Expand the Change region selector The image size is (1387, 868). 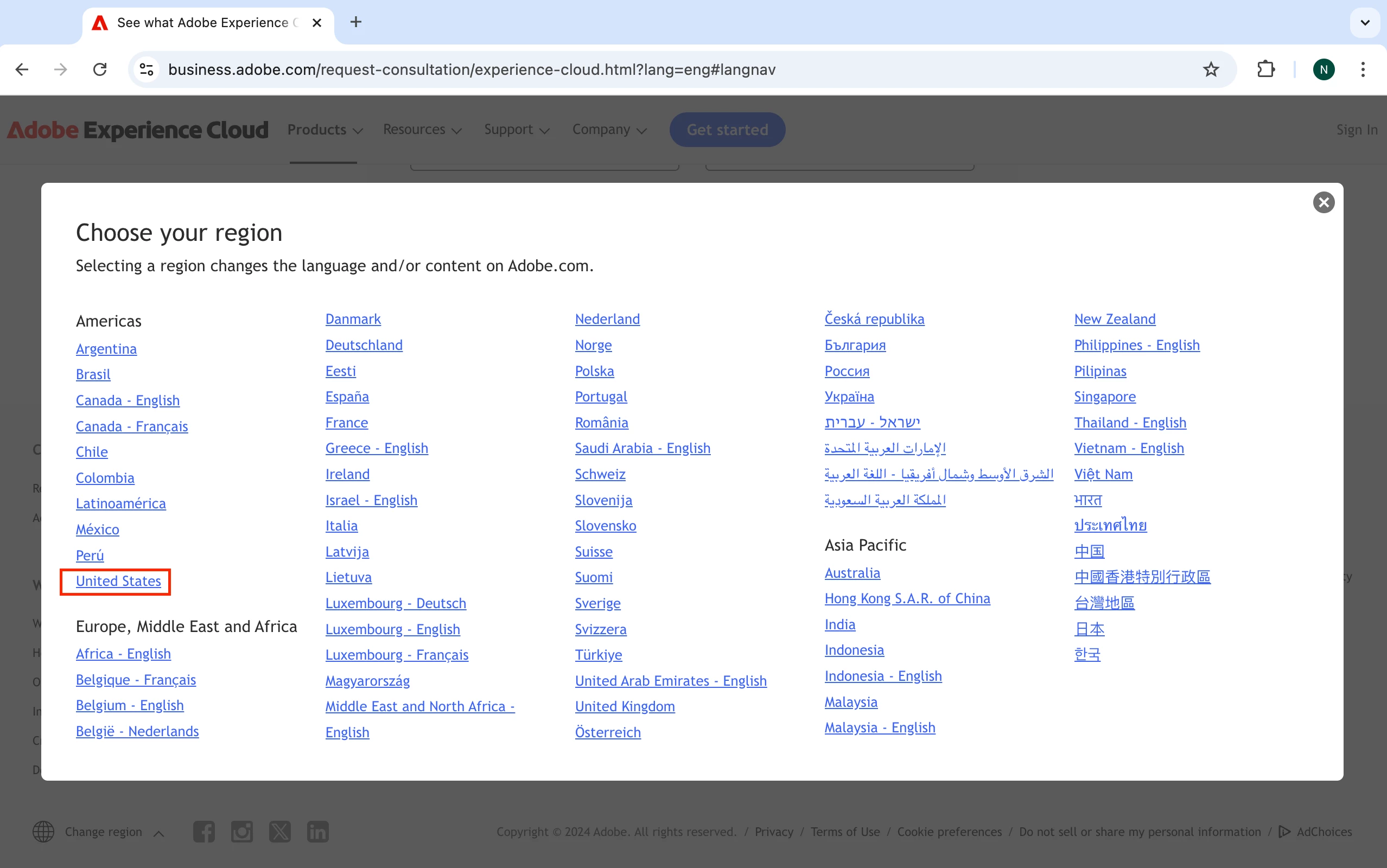pyautogui.click(x=103, y=831)
